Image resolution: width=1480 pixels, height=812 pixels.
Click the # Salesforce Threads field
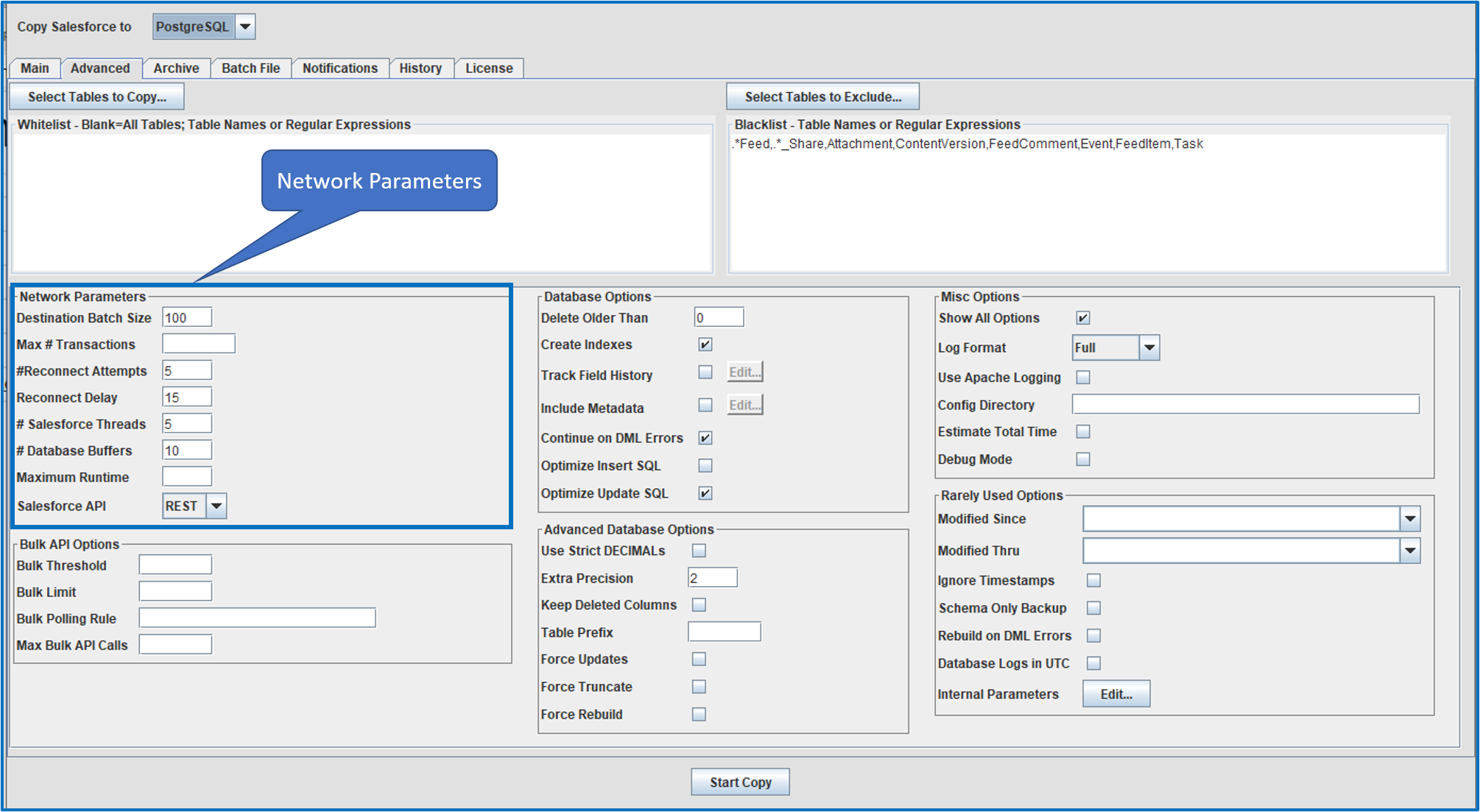pos(187,423)
